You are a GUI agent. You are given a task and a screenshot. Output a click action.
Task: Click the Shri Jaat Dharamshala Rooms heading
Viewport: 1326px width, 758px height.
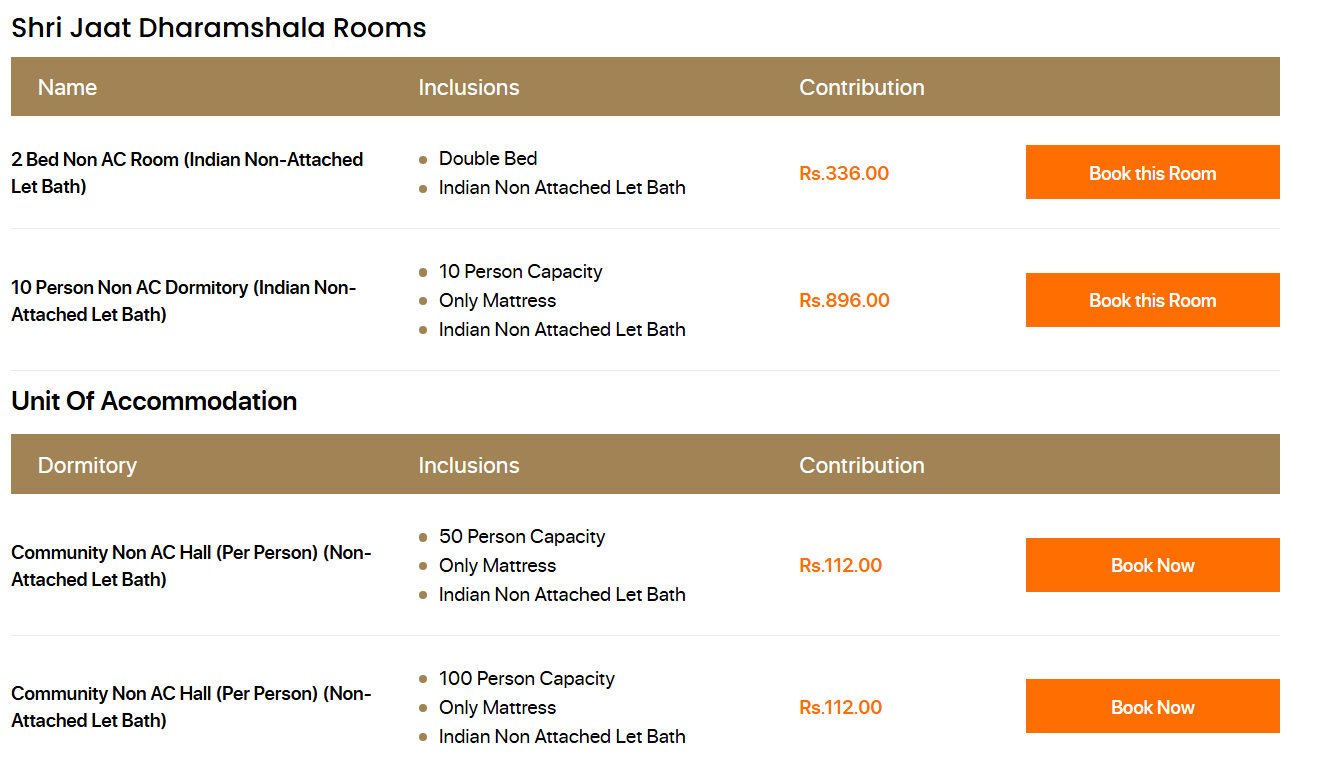[x=218, y=28]
